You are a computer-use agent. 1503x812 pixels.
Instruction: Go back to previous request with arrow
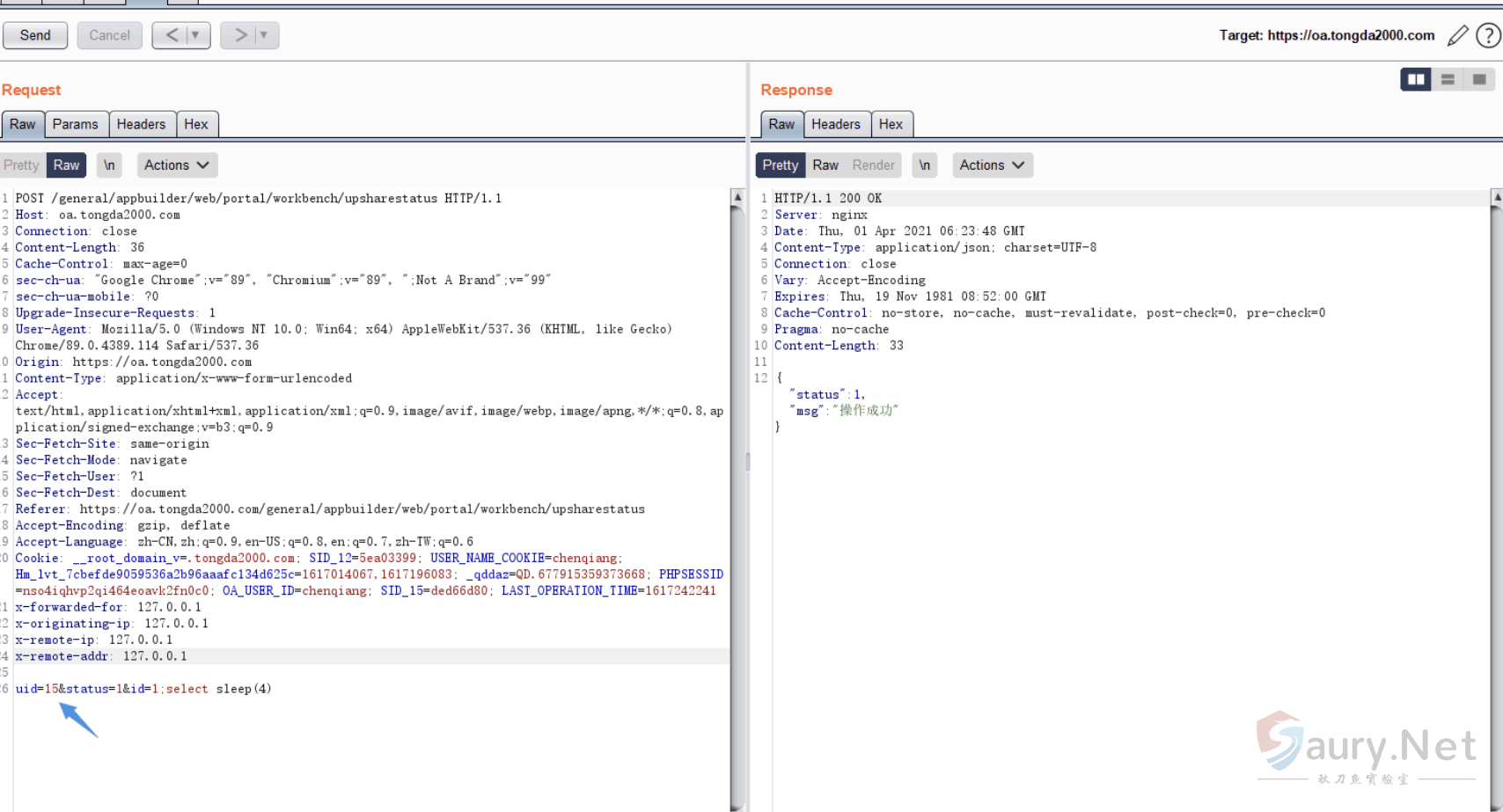[x=172, y=35]
